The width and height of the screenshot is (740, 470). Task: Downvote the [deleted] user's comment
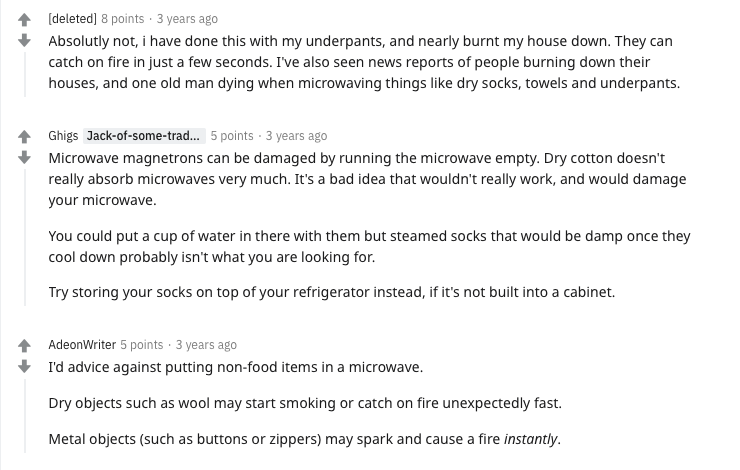24,41
